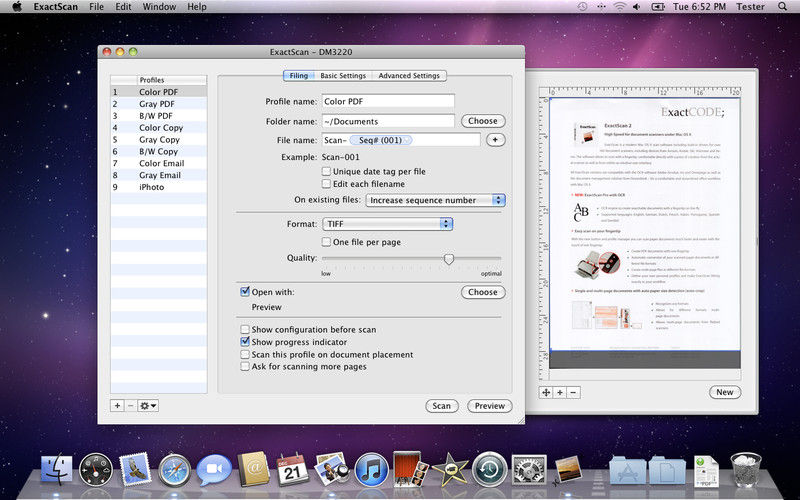Enable Show configuration before scan
This screenshot has height=500, width=800.
[245, 330]
